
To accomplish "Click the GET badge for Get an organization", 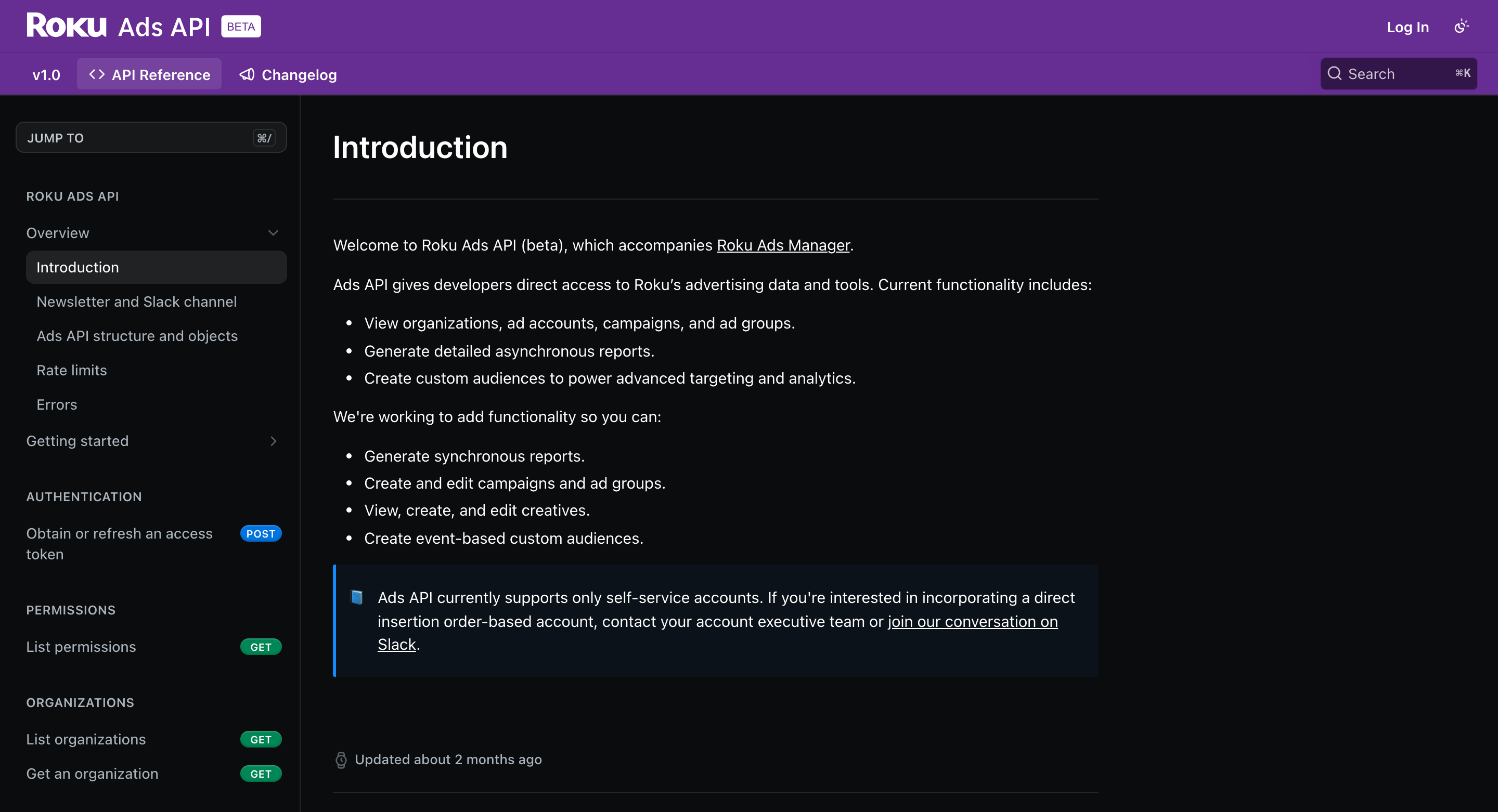I will [261, 774].
